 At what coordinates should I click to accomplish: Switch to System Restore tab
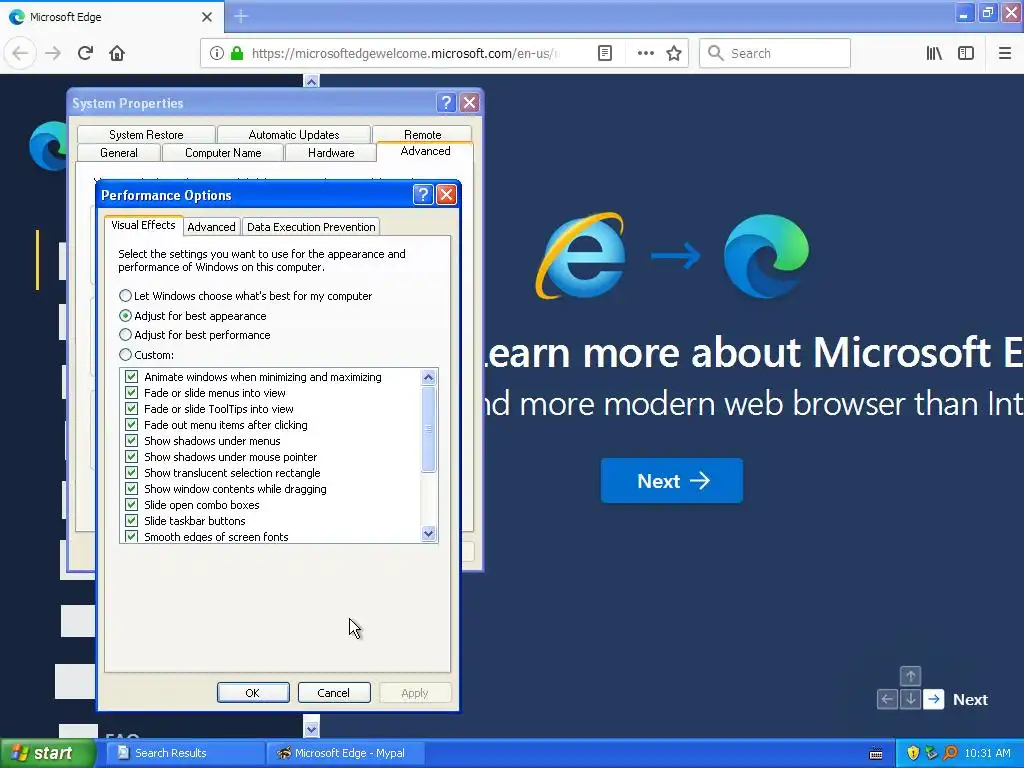(x=146, y=135)
